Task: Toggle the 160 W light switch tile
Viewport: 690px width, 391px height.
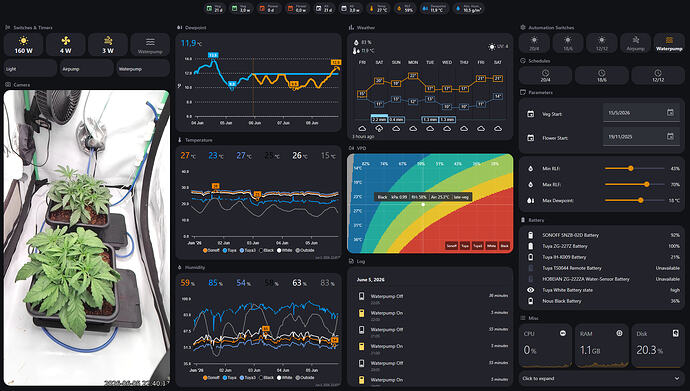Action: coord(23,45)
